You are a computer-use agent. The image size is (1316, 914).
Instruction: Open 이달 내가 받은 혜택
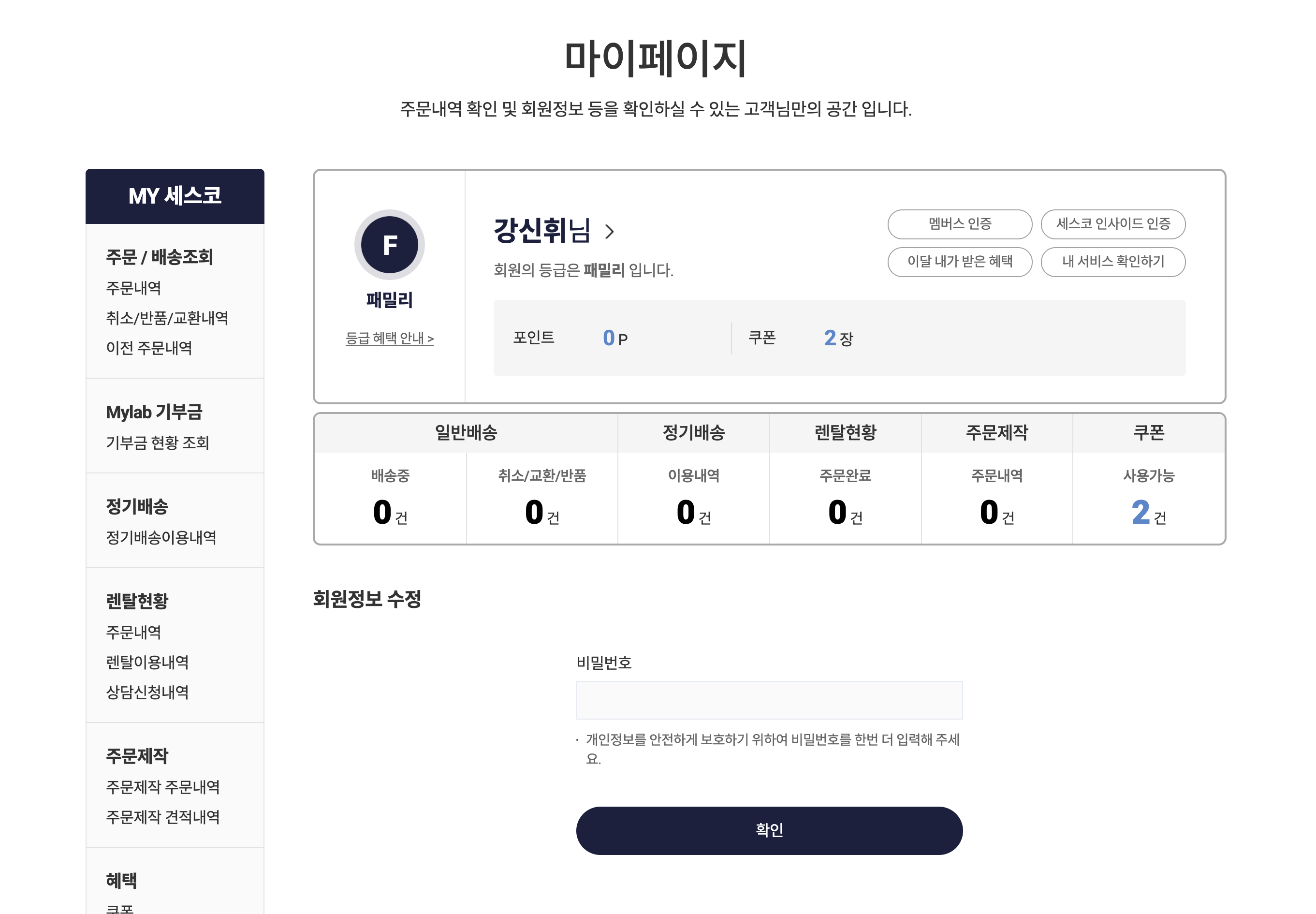959,262
